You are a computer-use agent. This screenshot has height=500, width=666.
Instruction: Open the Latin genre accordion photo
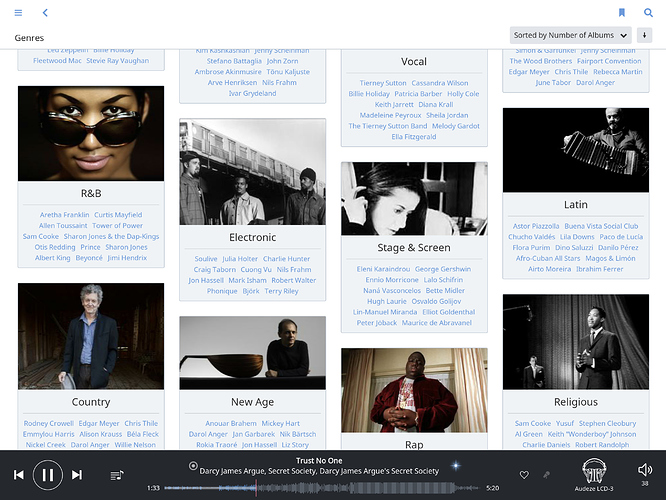[x=576, y=150]
